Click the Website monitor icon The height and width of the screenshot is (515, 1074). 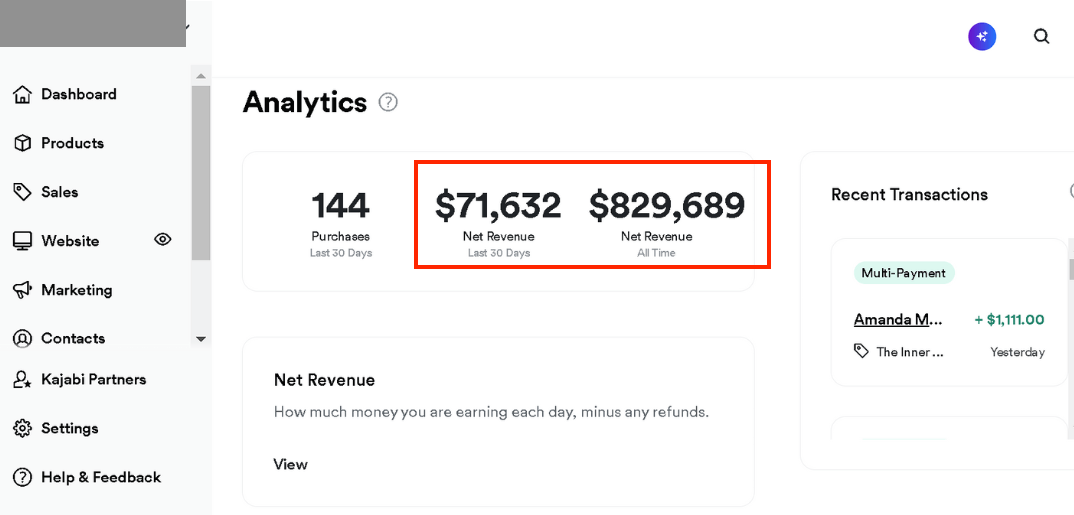point(22,241)
